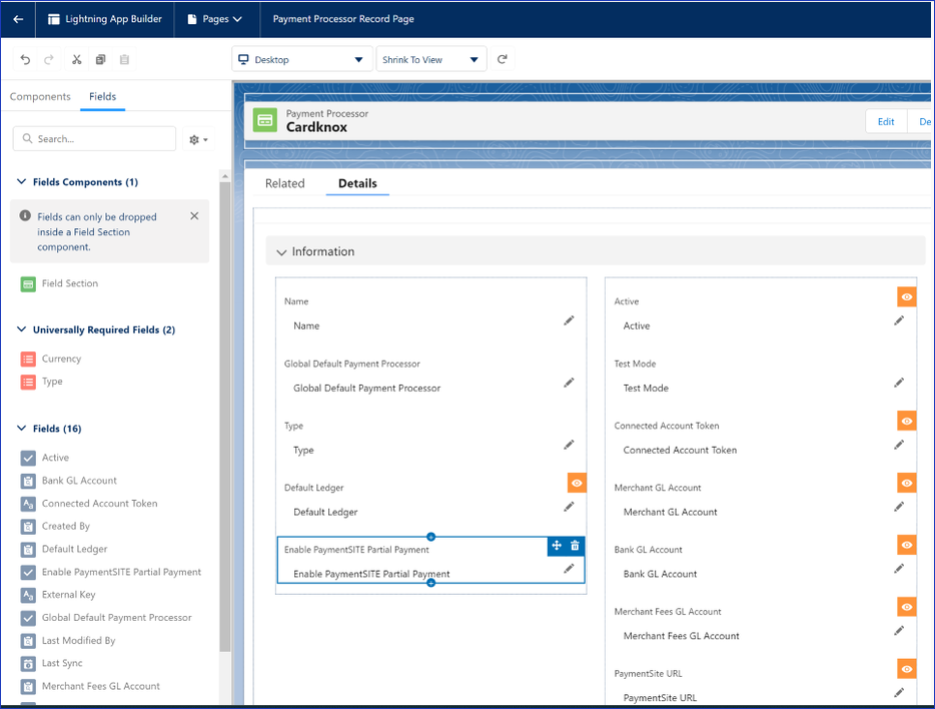Open the Pages menu
Viewport: 935px width, 709px height.
[x=215, y=19]
